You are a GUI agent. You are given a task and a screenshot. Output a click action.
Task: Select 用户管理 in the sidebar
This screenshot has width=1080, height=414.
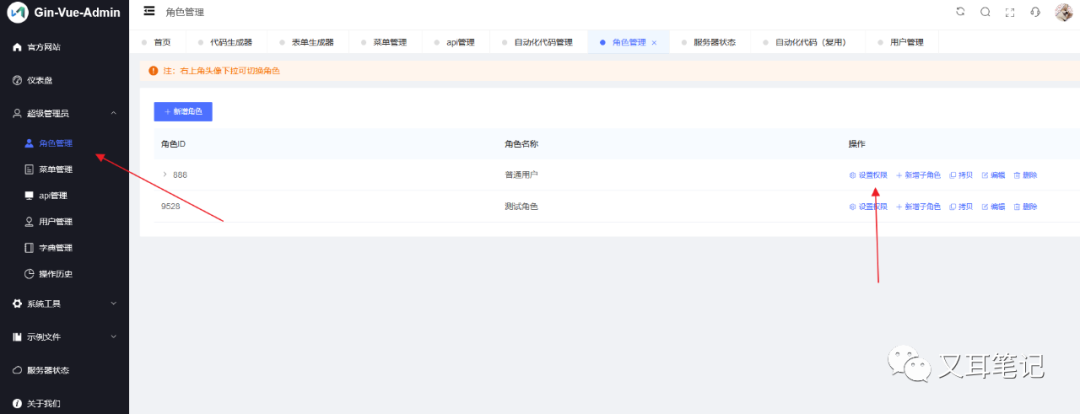click(x=64, y=222)
